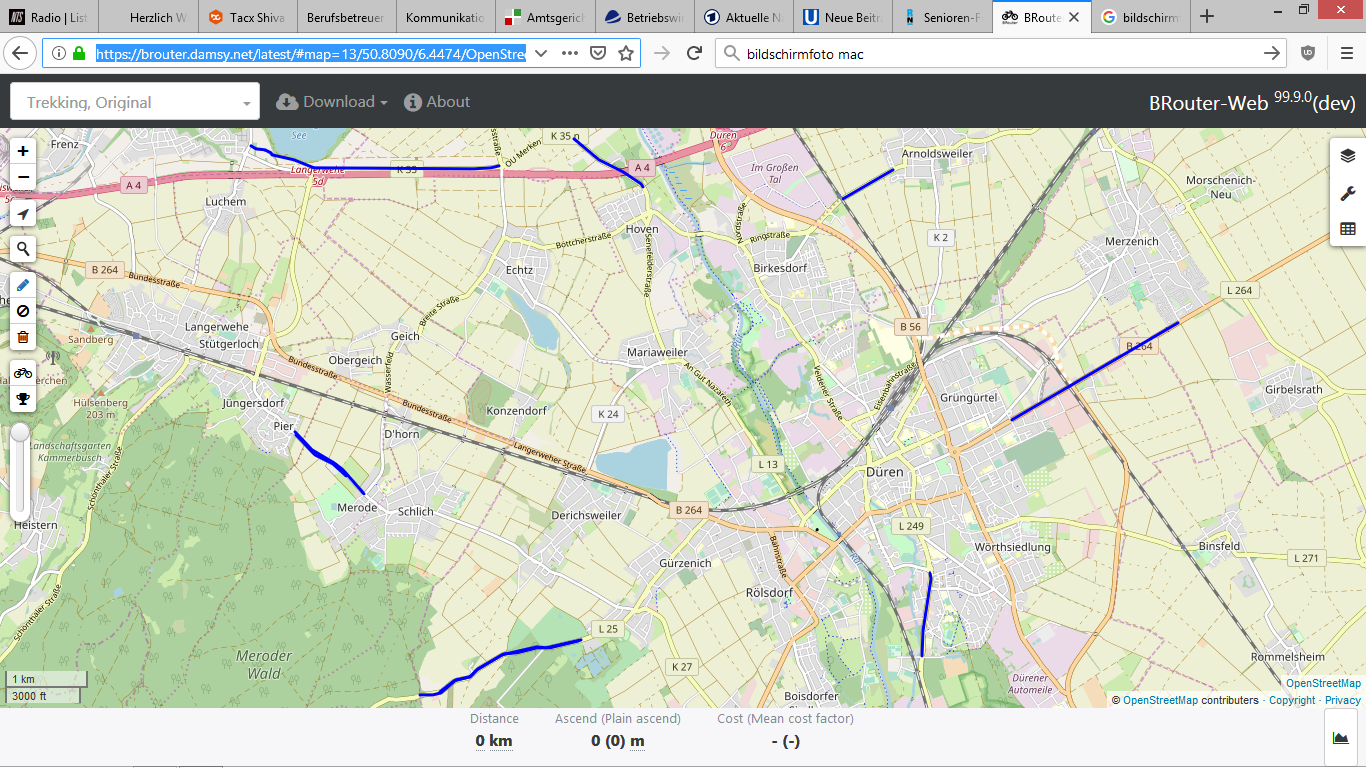Click the bicycle icon in left toolbar
This screenshot has width=1366, height=768.
coord(23,373)
